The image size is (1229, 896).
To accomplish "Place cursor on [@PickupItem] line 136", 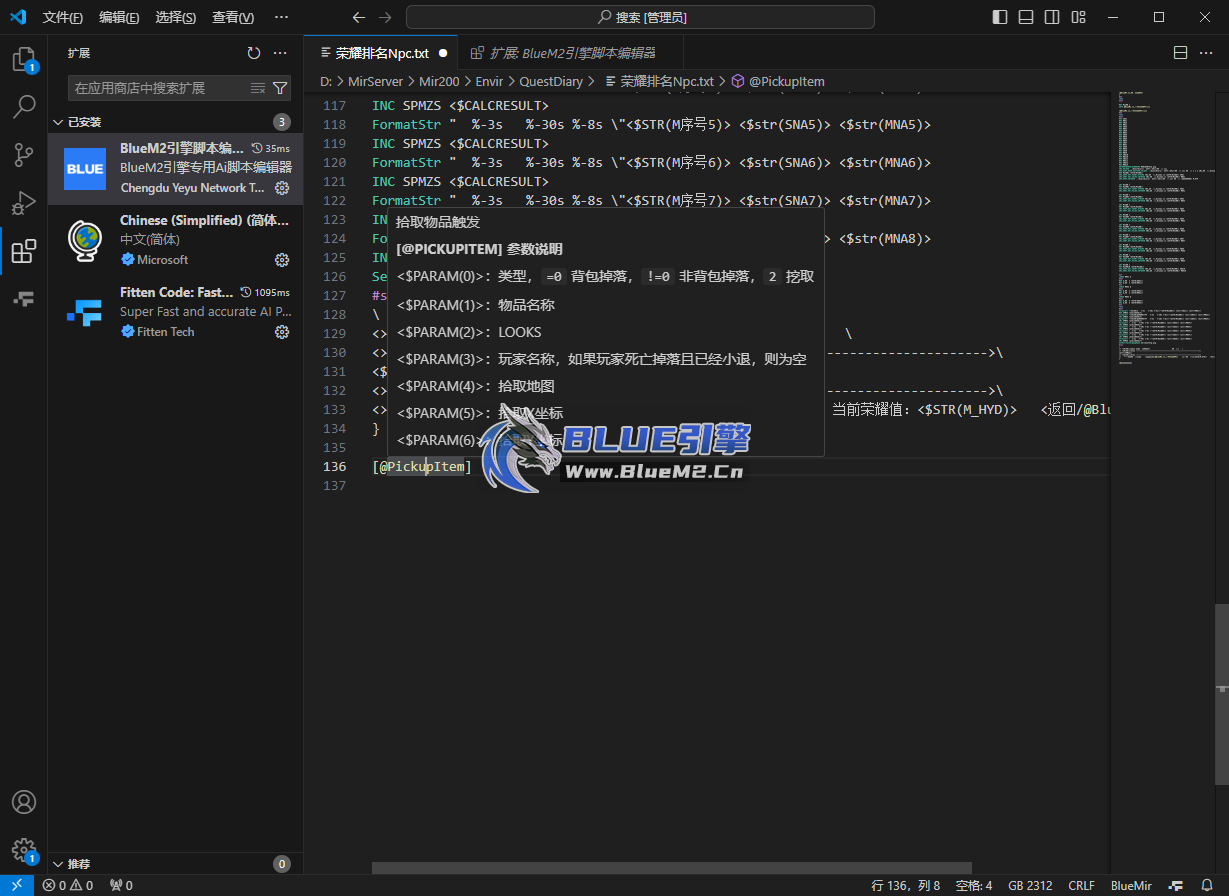I will 421,467.
